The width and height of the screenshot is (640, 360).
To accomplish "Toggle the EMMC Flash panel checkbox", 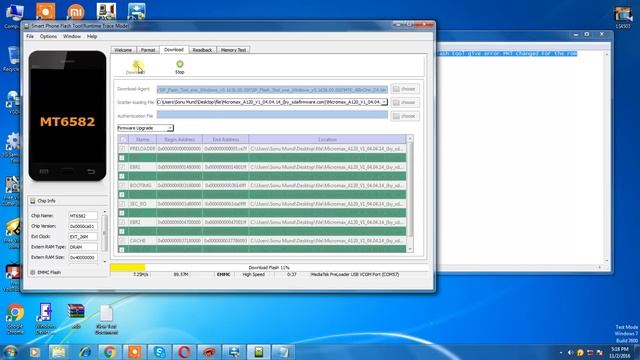I will [33, 272].
